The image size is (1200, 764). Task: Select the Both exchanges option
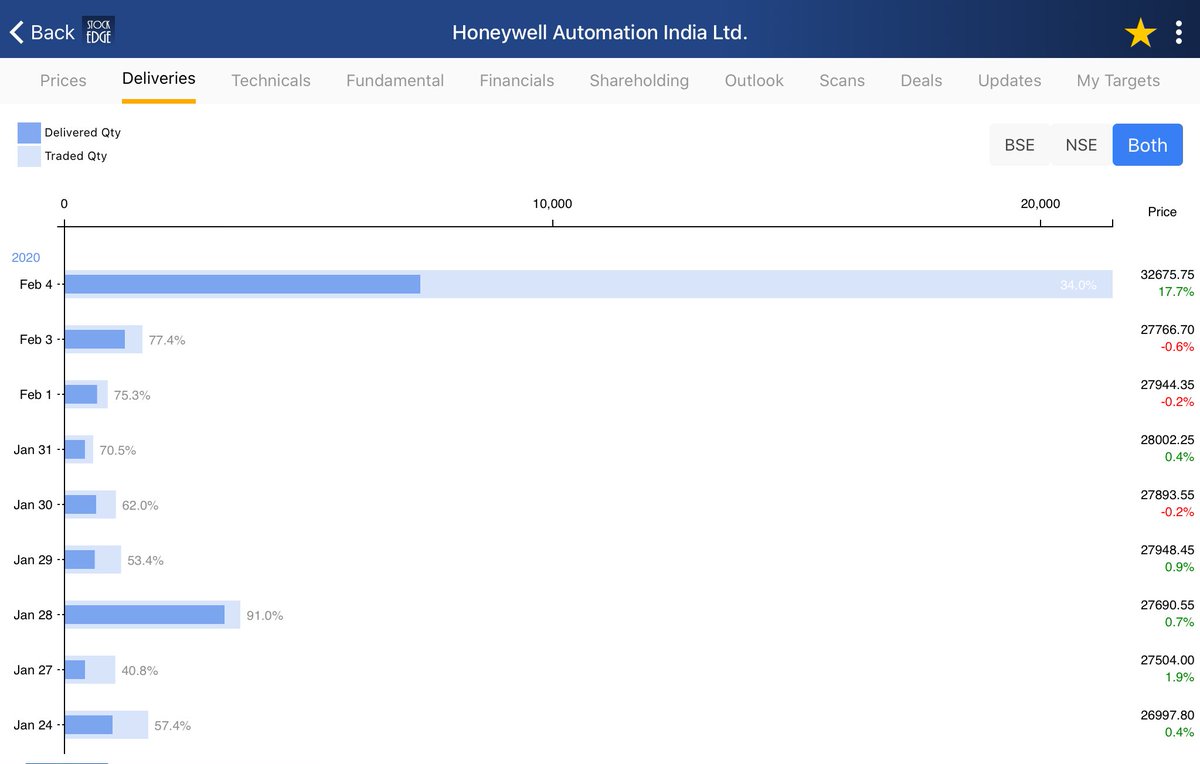(x=1147, y=145)
